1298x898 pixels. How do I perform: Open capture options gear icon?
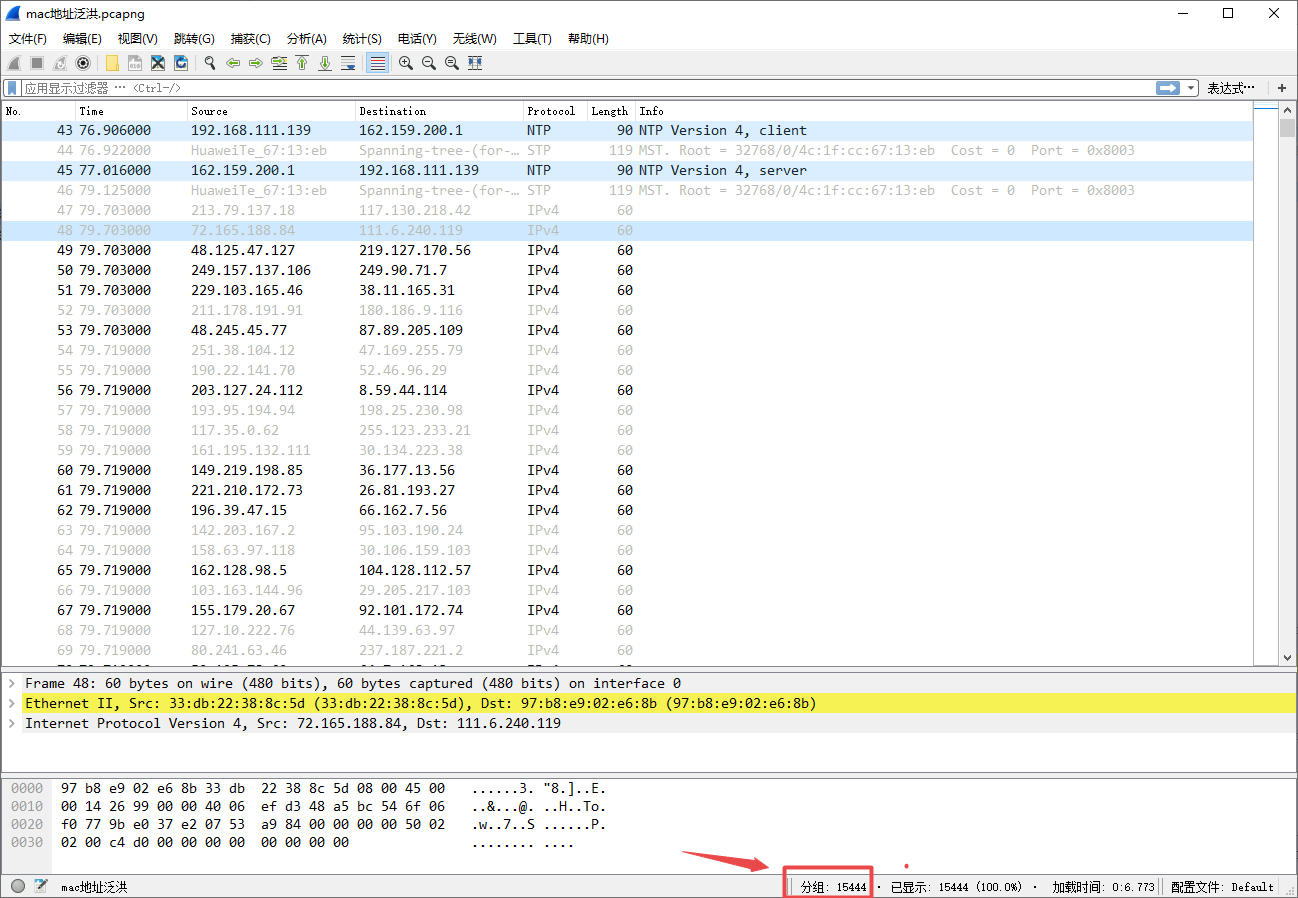(x=83, y=63)
